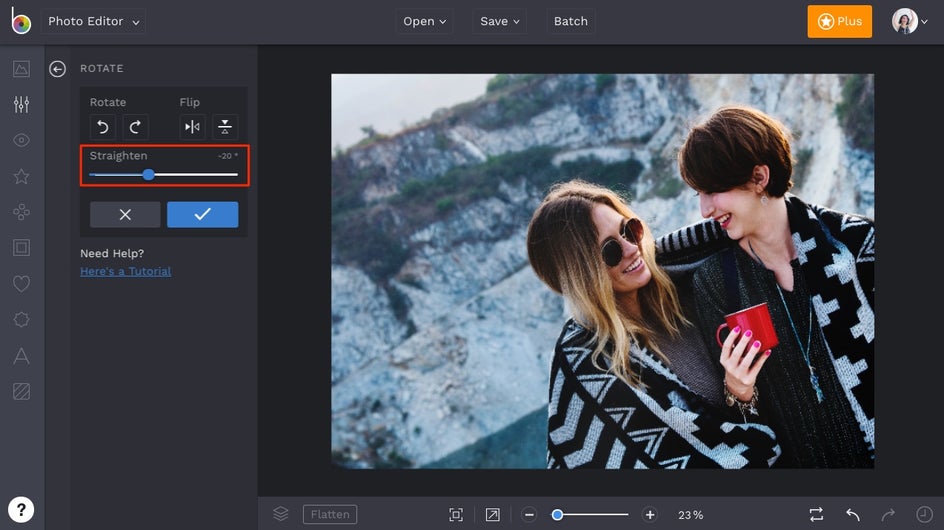Open the Textures hatched square icon
The height and width of the screenshot is (530, 944).
click(x=21, y=391)
